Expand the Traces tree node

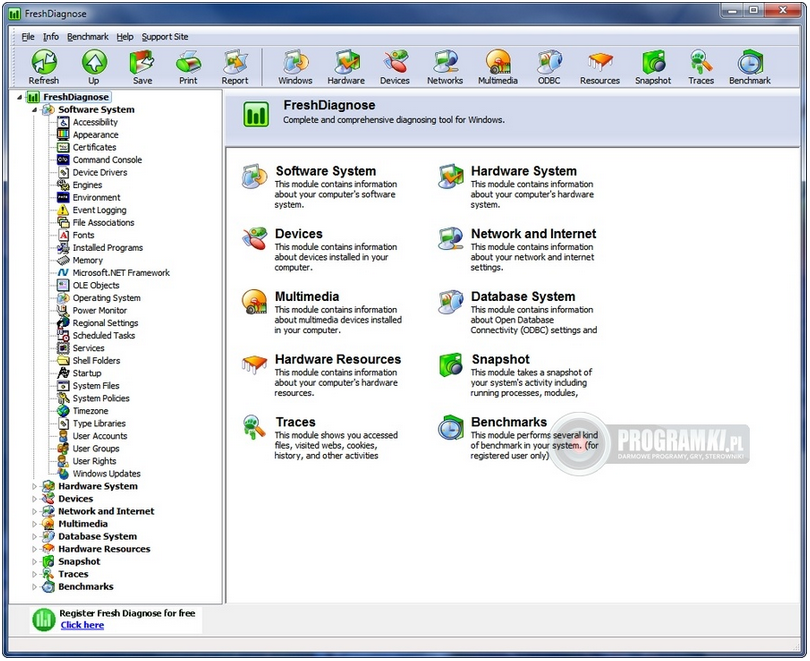(x=35, y=574)
